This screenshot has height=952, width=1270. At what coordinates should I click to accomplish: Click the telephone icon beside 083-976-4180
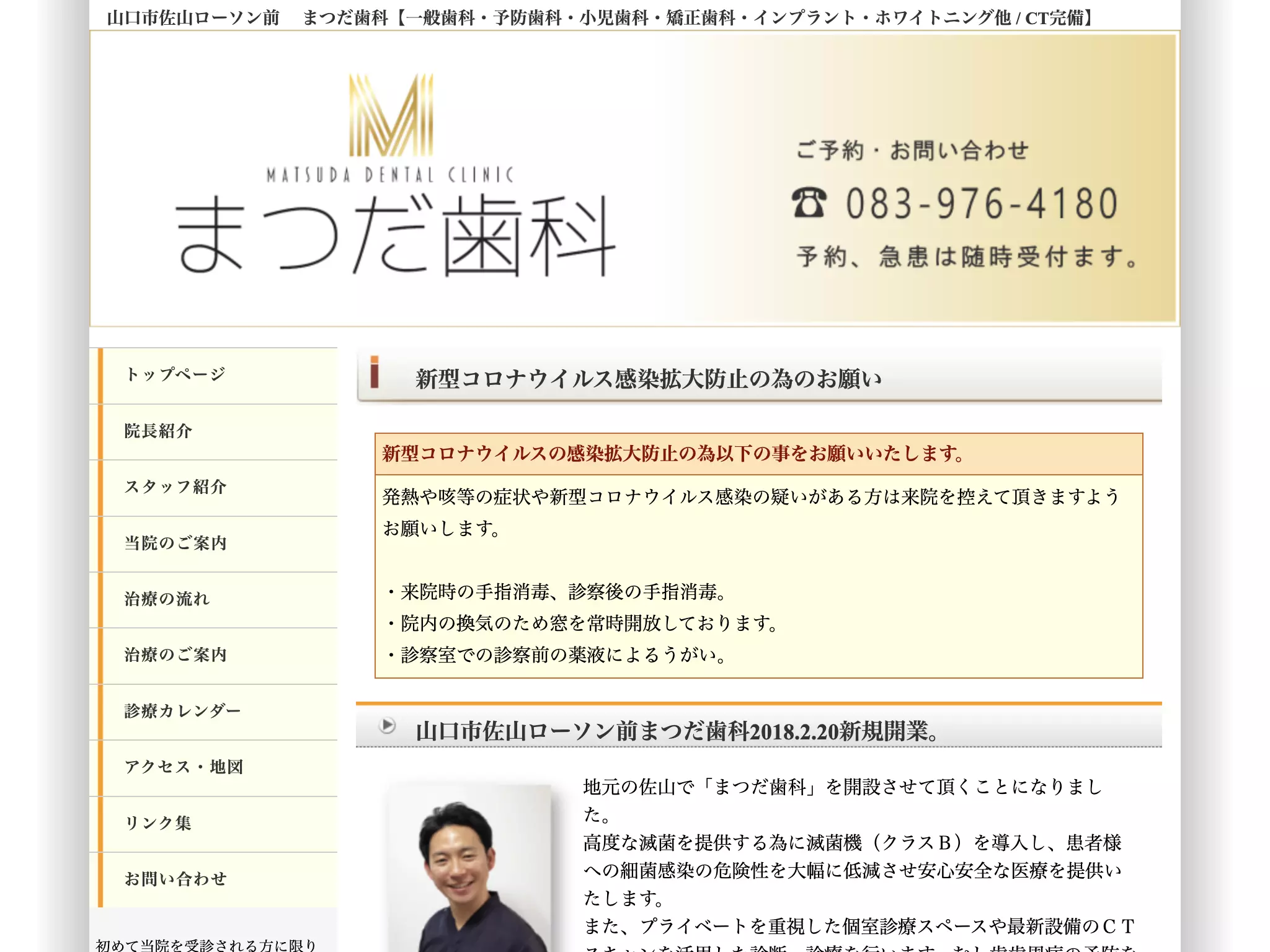(809, 203)
